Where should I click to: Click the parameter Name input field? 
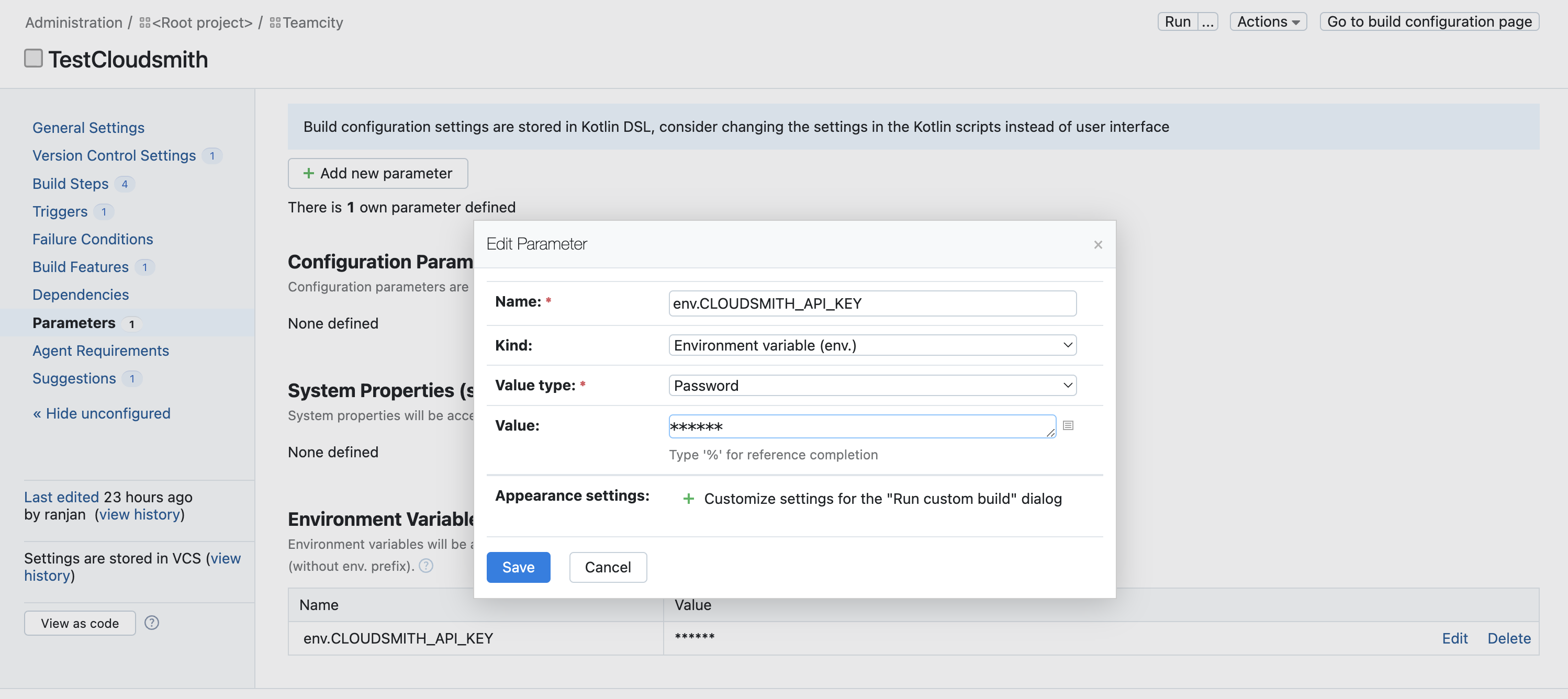tap(871, 303)
